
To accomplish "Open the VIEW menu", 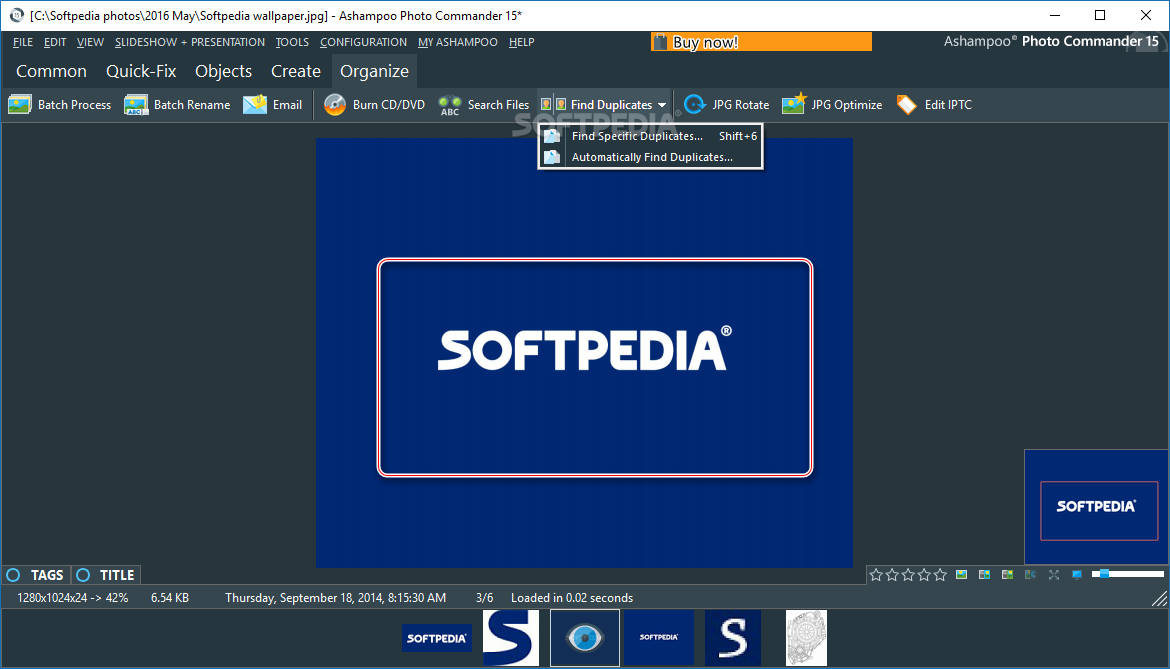I will (x=90, y=42).
